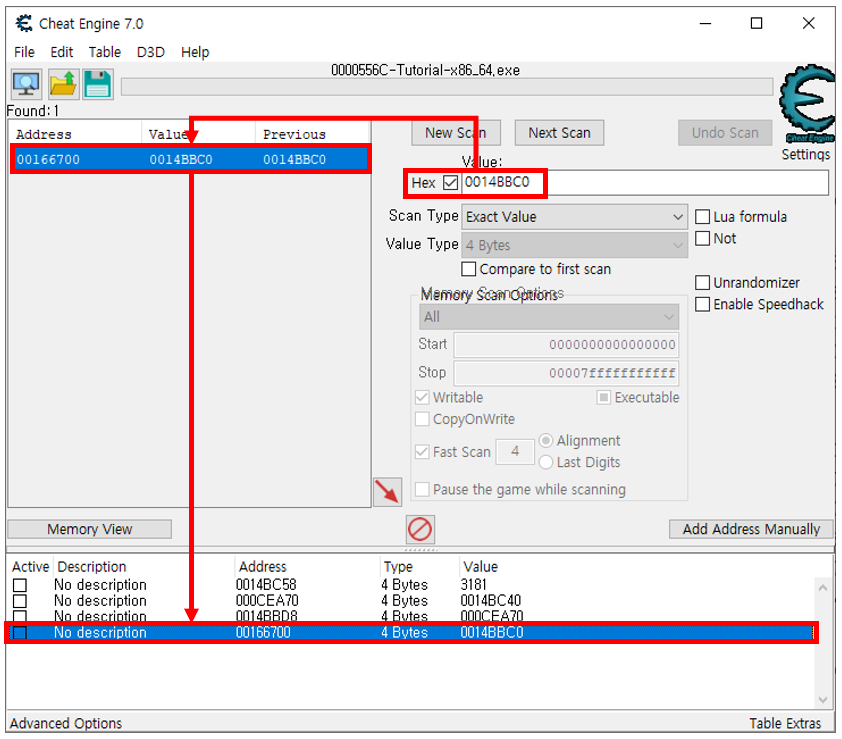Open Settings under the logo

click(x=805, y=155)
